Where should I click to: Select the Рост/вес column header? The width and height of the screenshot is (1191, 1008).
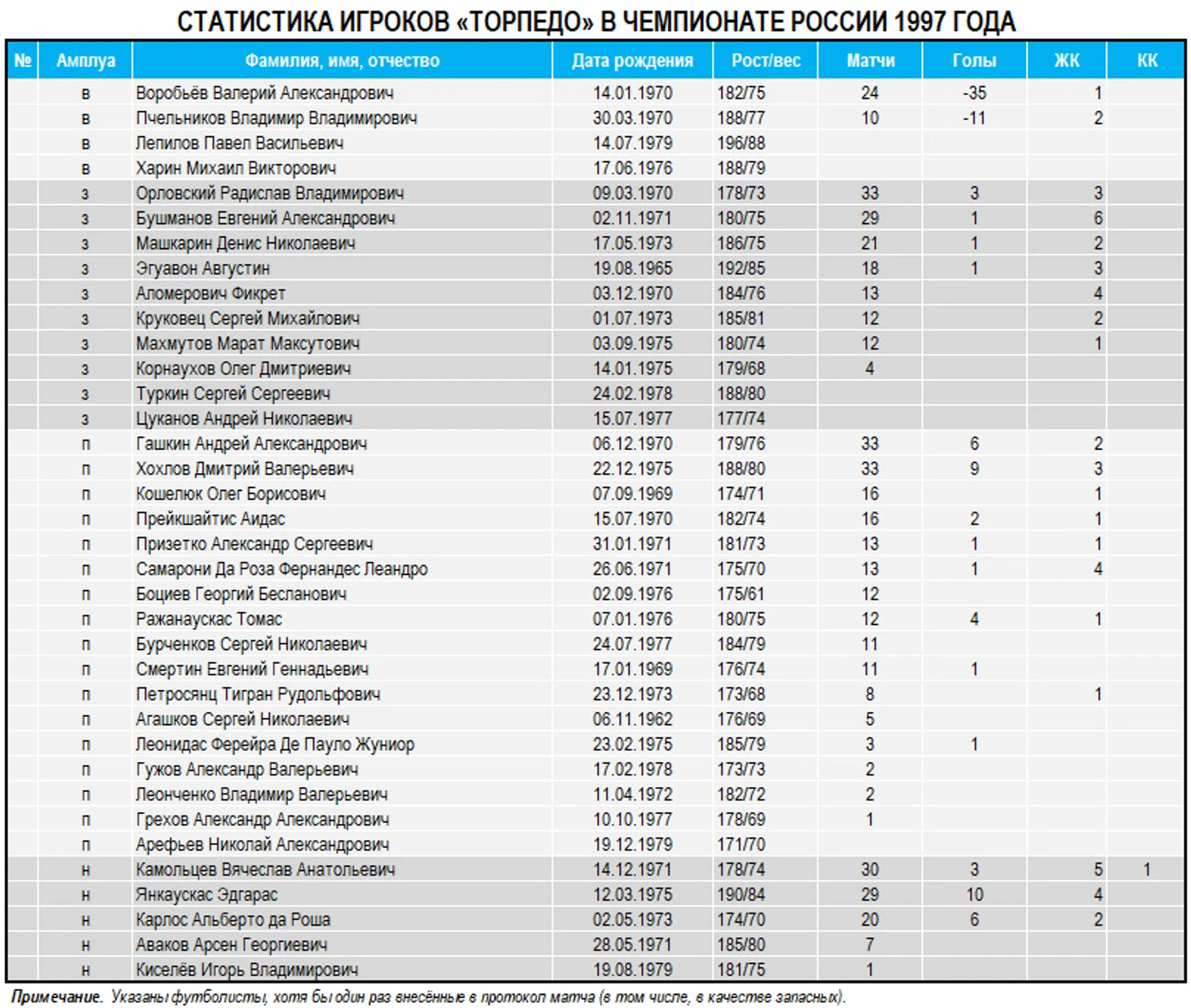[x=765, y=60]
